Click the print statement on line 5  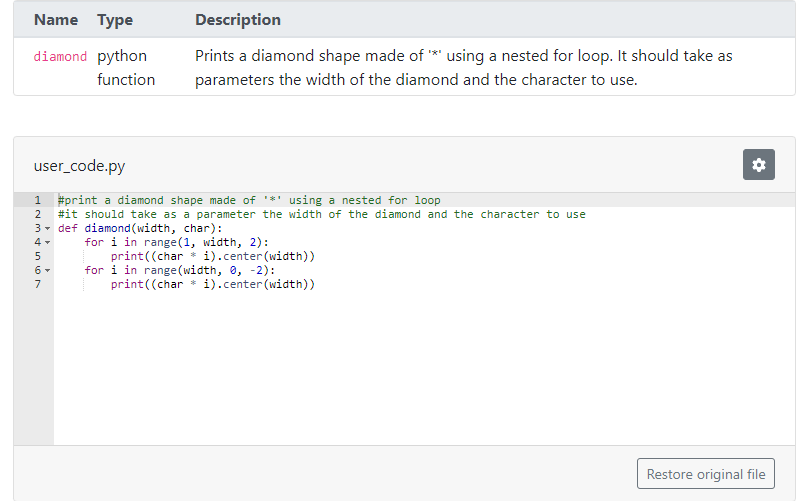pyautogui.click(x=213, y=256)
